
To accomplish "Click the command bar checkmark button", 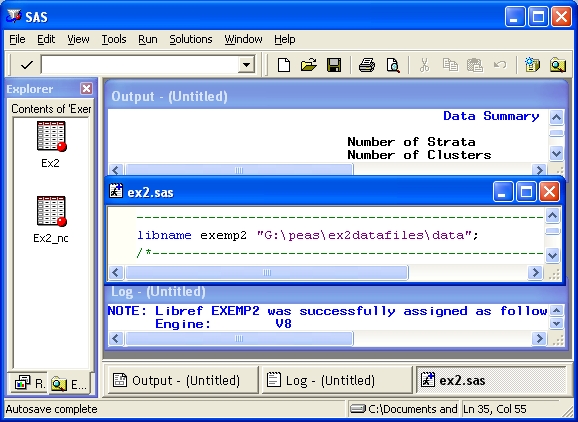I will tap(27, 66).
